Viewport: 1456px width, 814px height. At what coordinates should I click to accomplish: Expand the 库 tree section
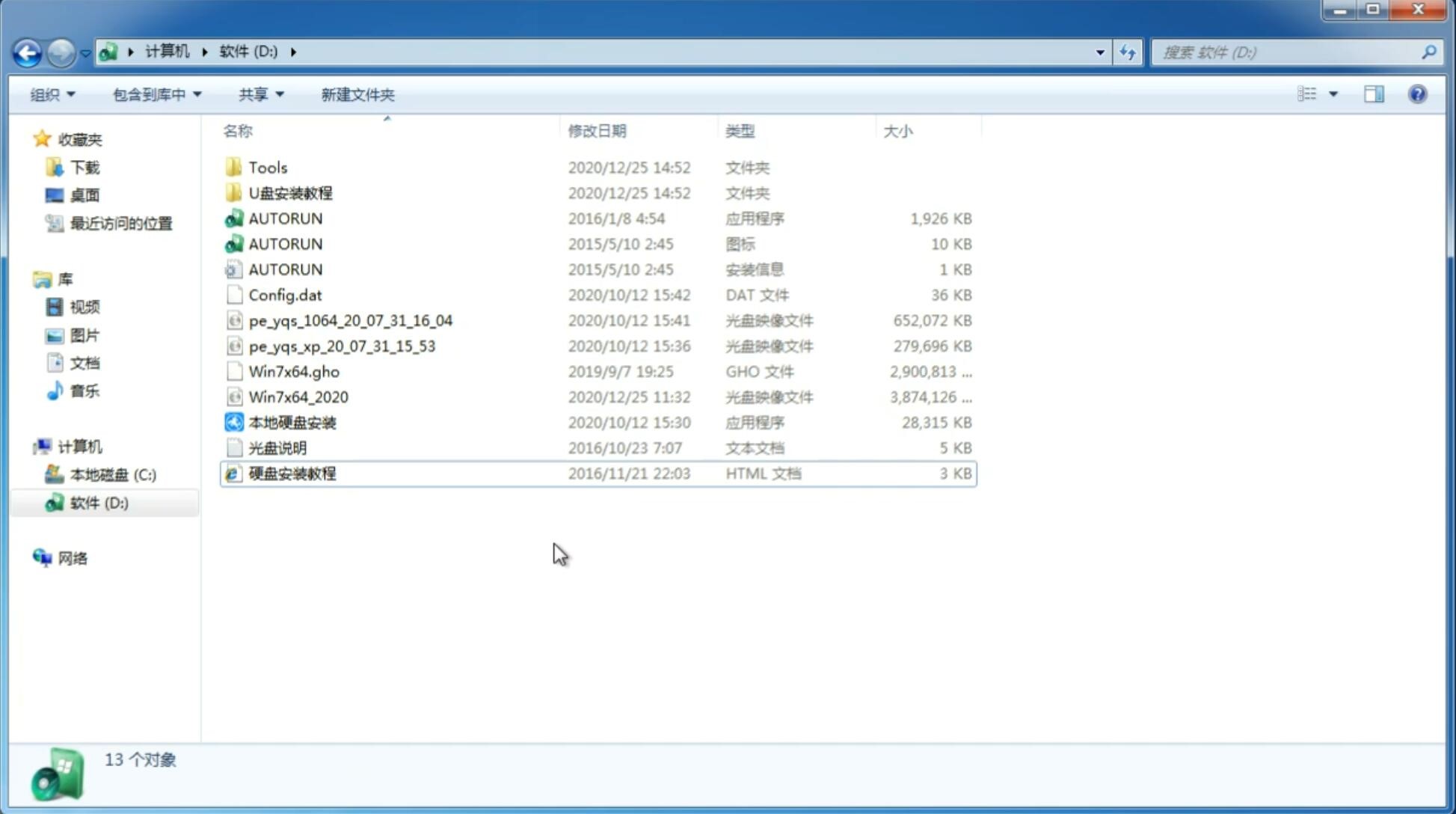(x=27, y=279)
